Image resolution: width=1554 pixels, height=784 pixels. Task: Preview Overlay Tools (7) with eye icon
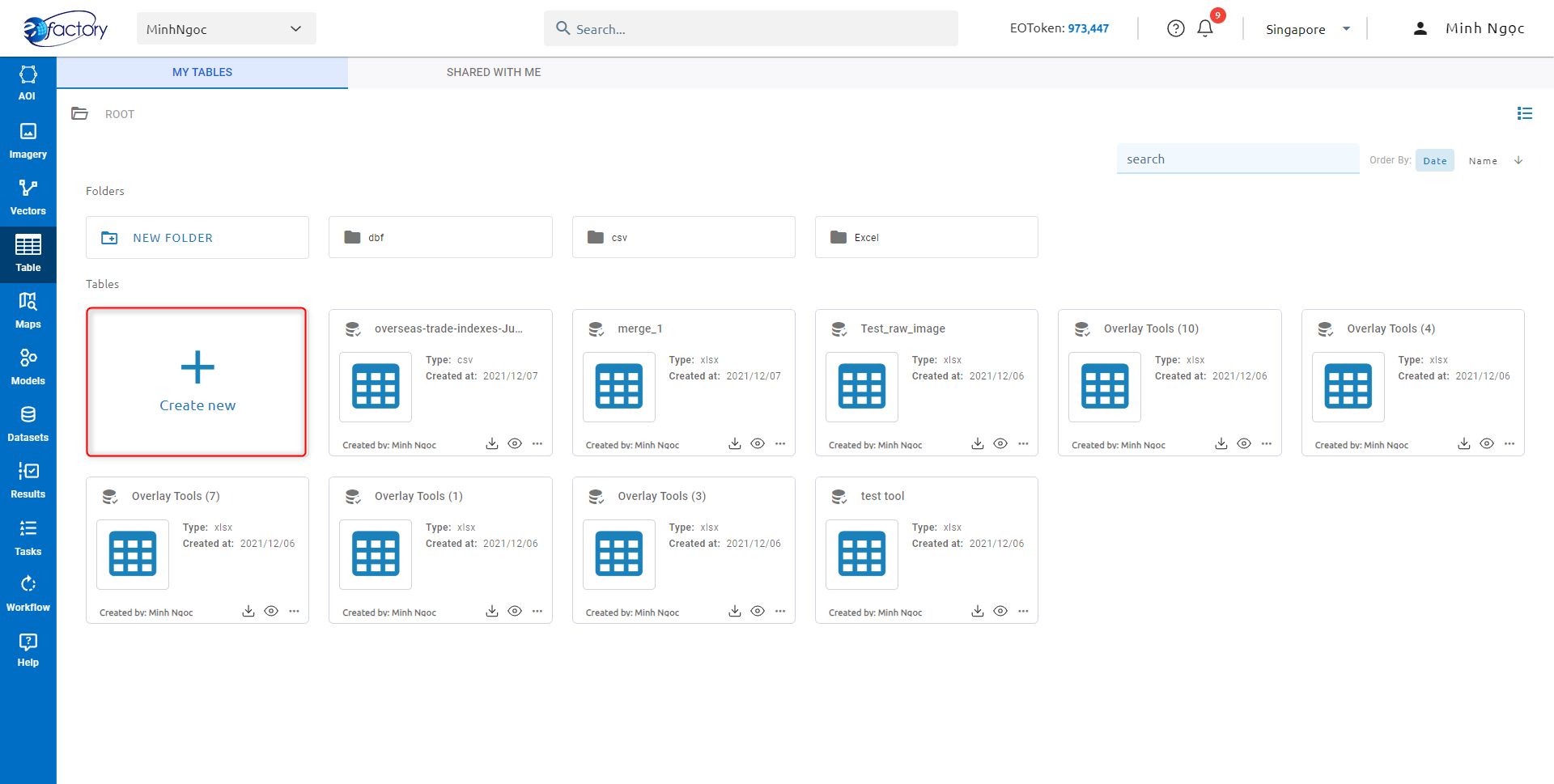(x=271, y=611)
